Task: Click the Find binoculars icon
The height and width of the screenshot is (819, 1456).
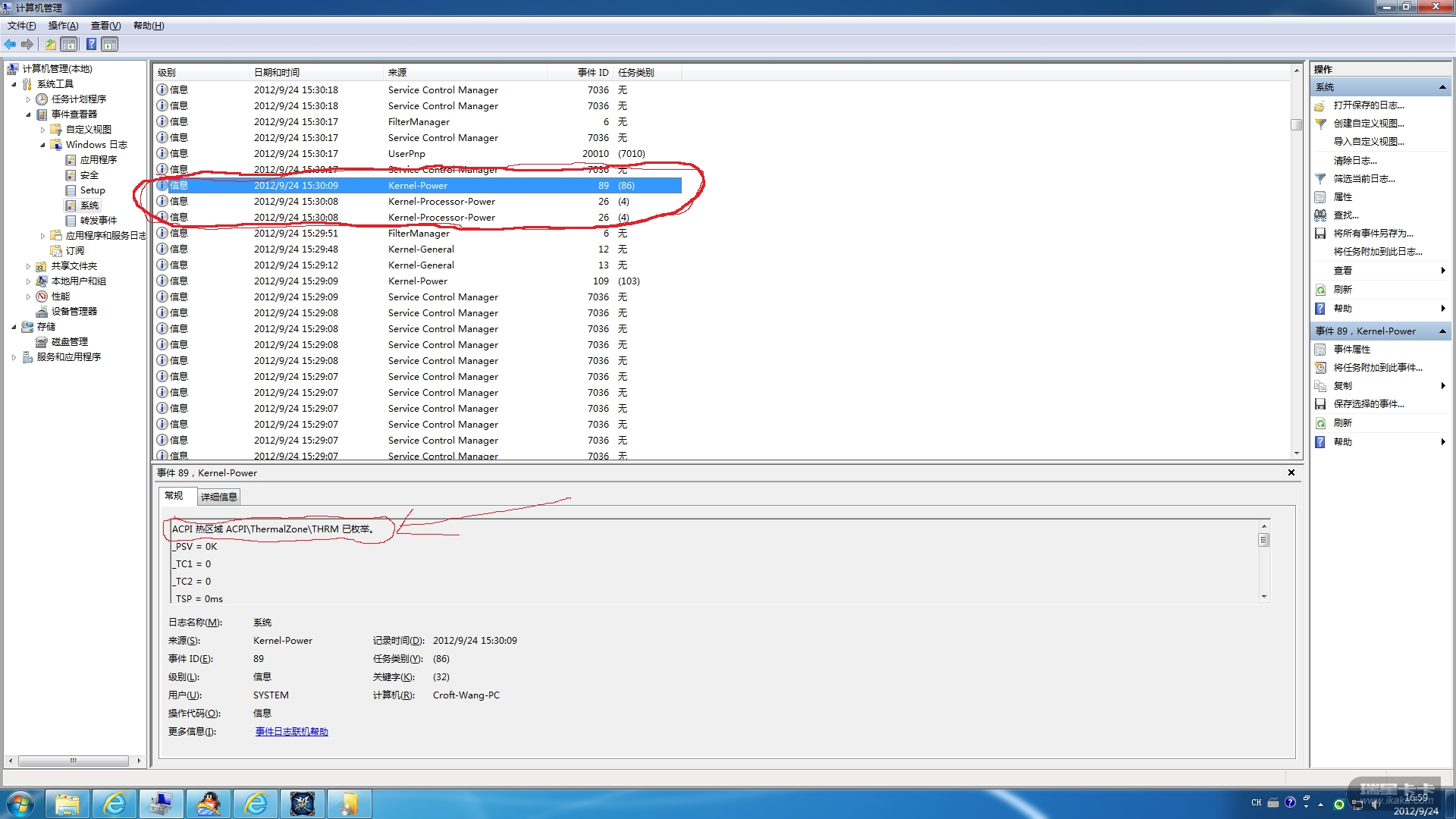Action: coord(1320,215)
